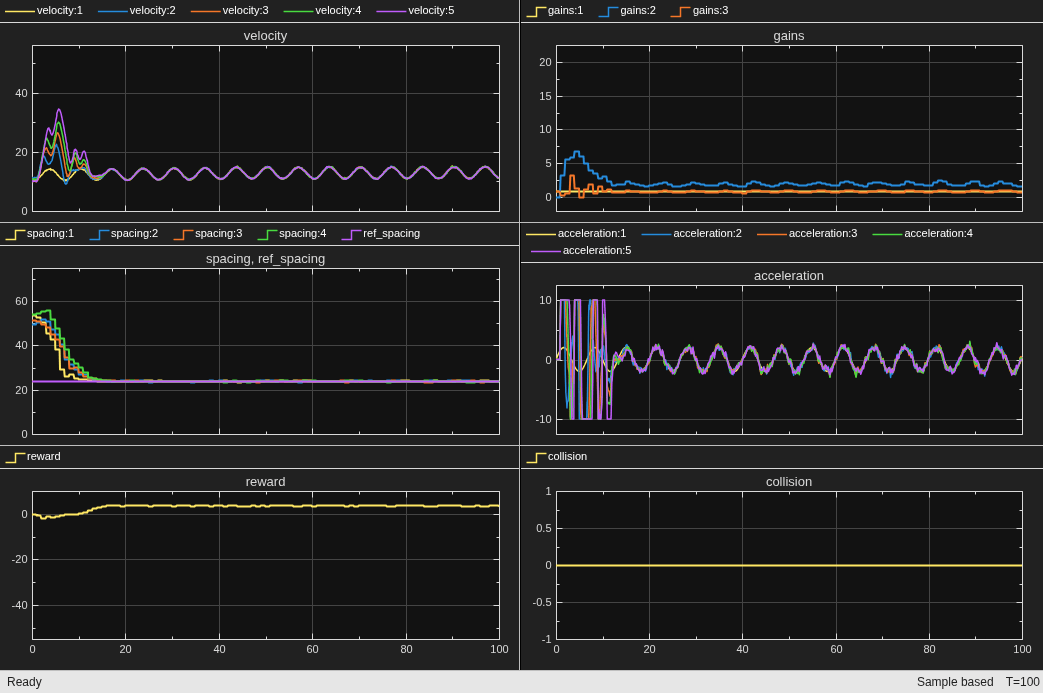Toggle gains:1 legend entry
The width and height of the screenshot is (1043, 693).
(x=555, y=11)
